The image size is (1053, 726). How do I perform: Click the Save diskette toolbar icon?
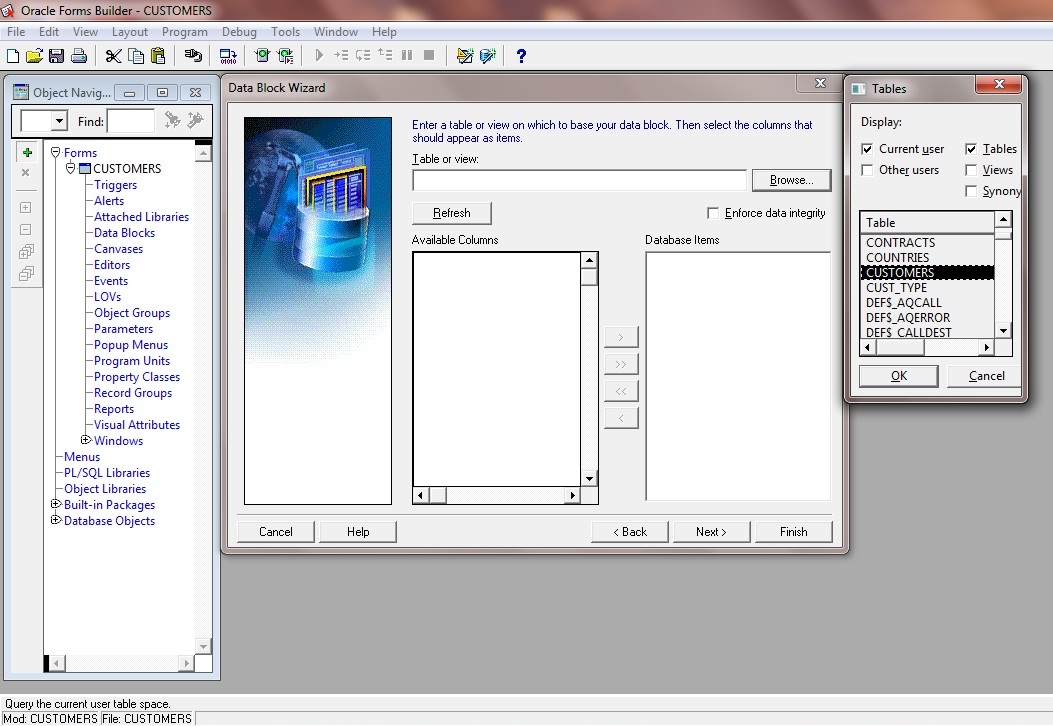pos(56,56)
